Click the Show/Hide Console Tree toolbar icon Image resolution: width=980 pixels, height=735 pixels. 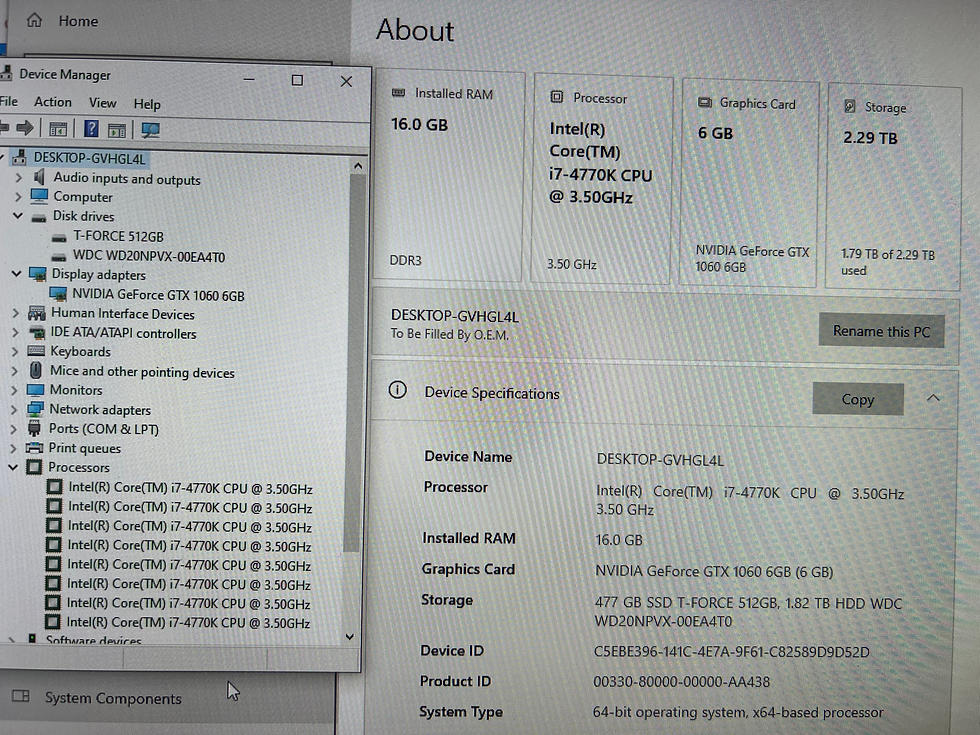click(x=57, y=128)
